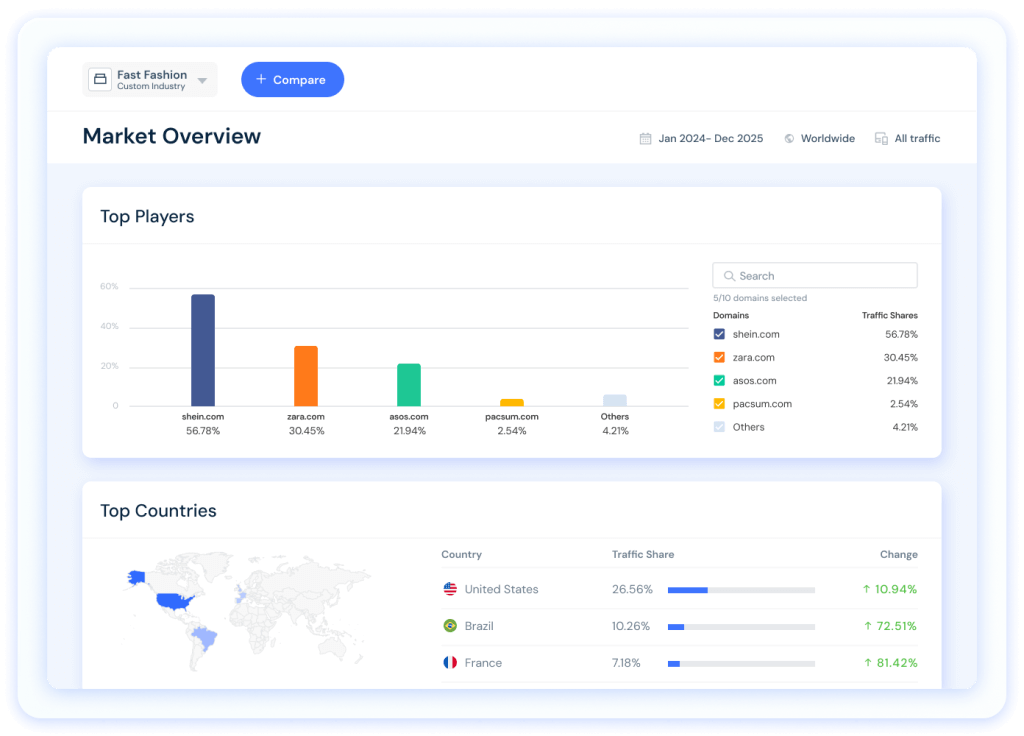Image resolution: width=1024 pixels, height=736 pixels.
Task: Click the yellow pacsum.com bar
Action: pos(512,402)
